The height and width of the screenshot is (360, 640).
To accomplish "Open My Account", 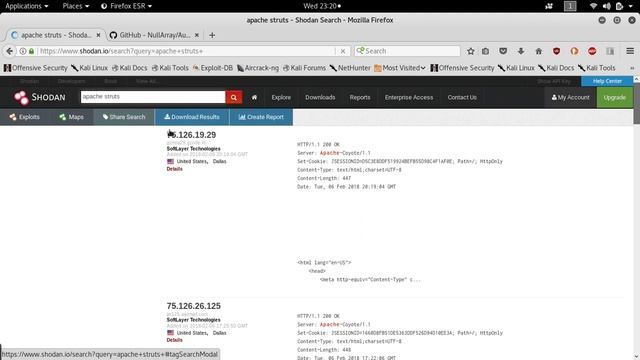I will (x=571, y=98).
